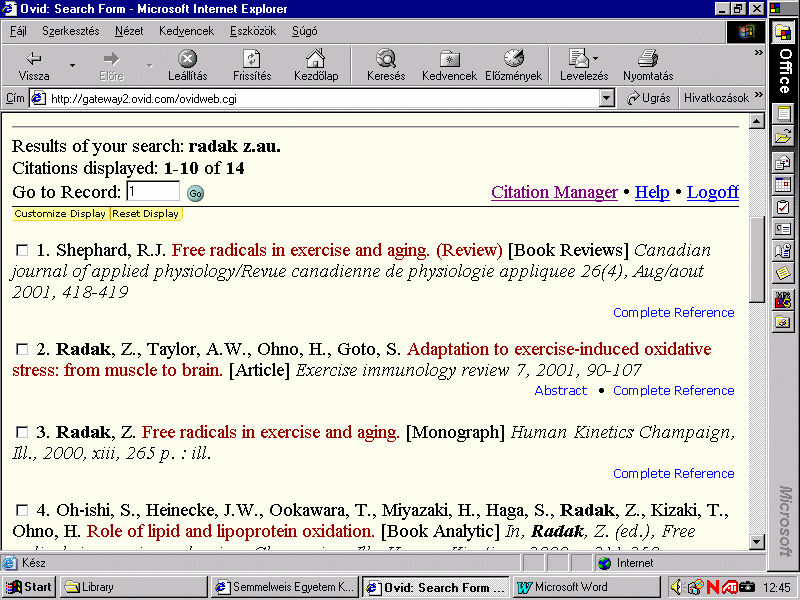Open the Súgó menu
This screenshot has width=800, height=600.
coord(304,31)
